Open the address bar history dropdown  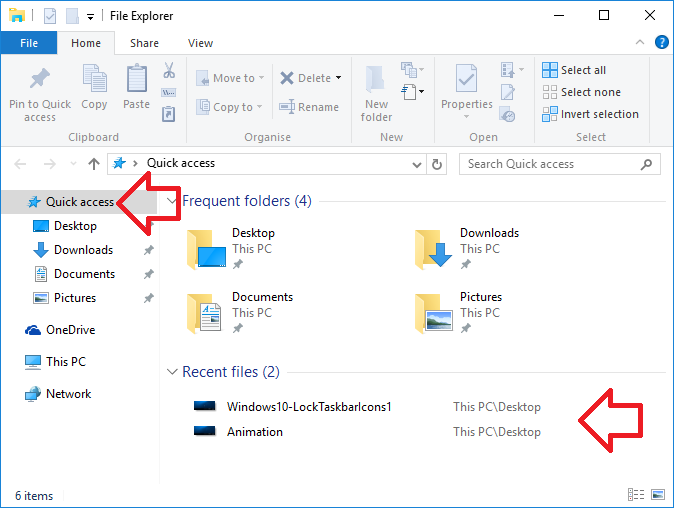tap(417, 164)
